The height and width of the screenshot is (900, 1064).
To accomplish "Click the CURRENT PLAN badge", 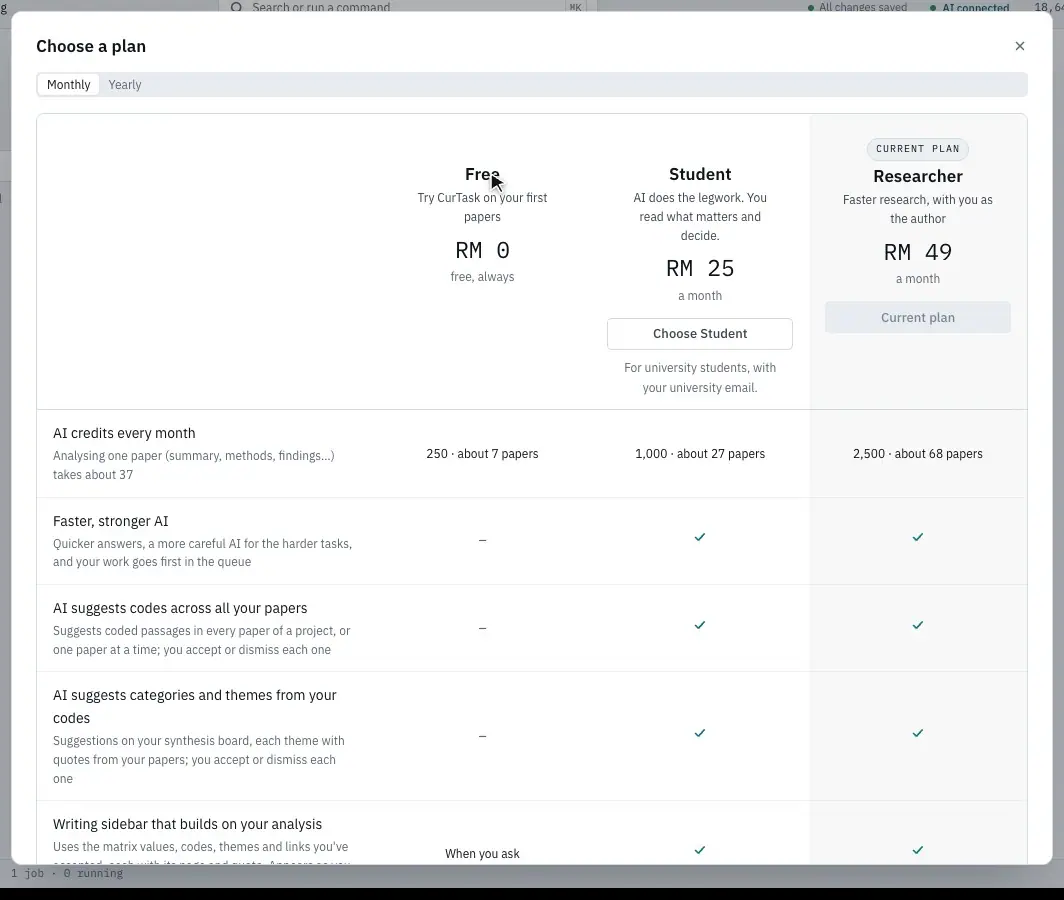I will (x=917, y=149).
